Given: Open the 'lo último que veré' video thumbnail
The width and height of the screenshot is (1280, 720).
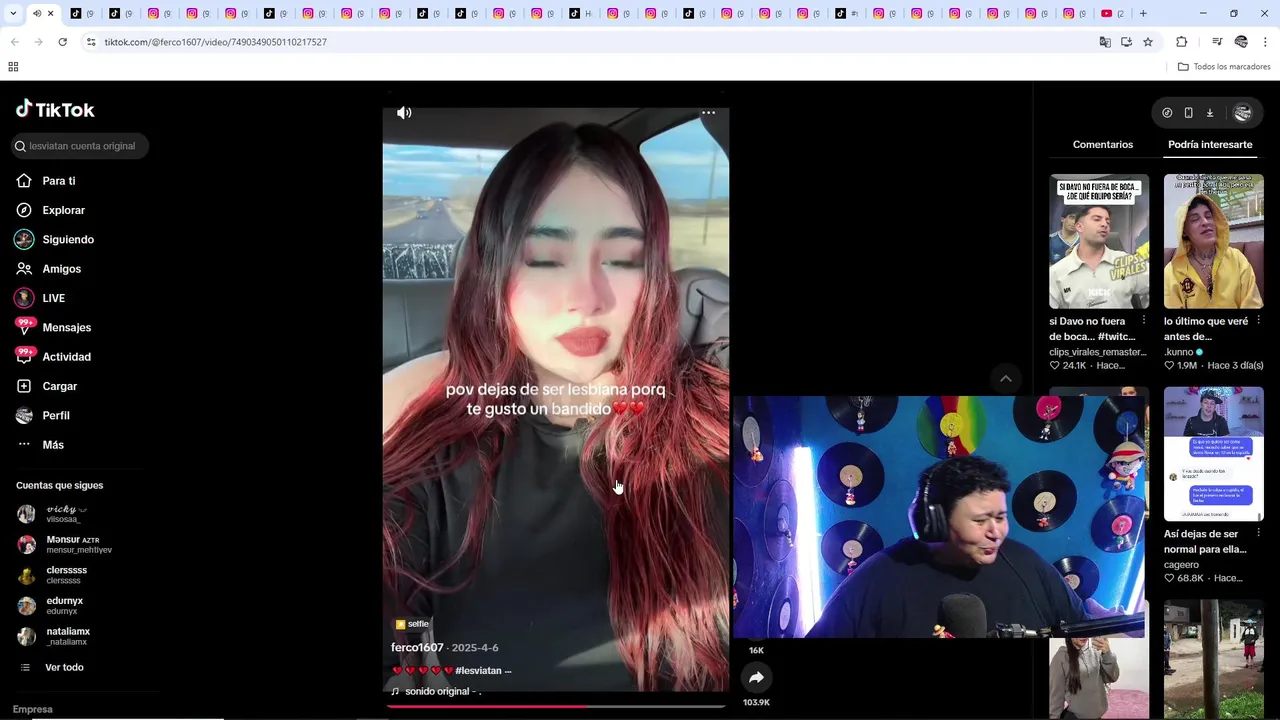Looking at the screenshot, I should point(1214,241).
